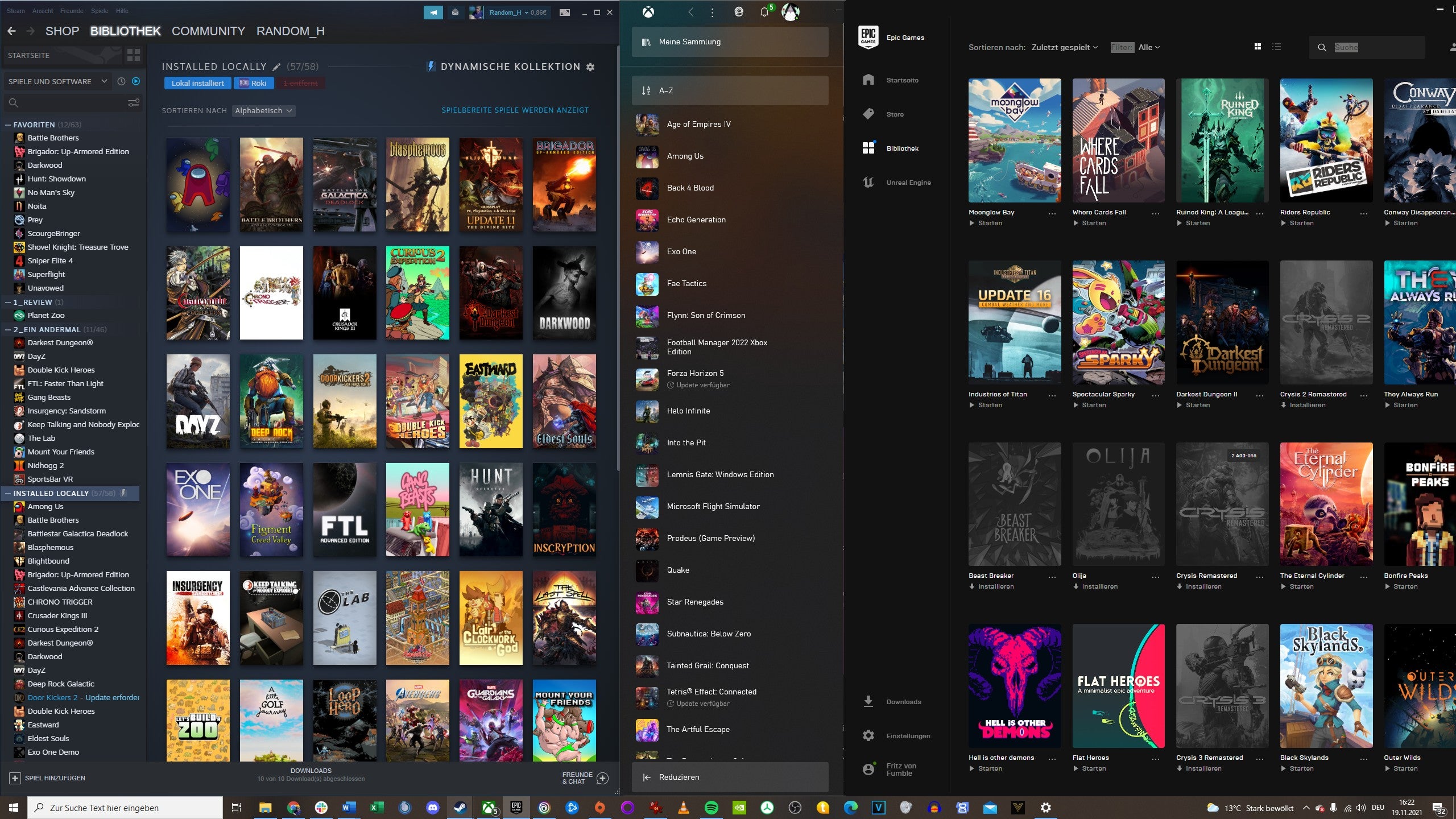The width and height of the screenshot is (1456, 819).
Task: Open Freunde & Chat icon in Steam
Action: 603,778
